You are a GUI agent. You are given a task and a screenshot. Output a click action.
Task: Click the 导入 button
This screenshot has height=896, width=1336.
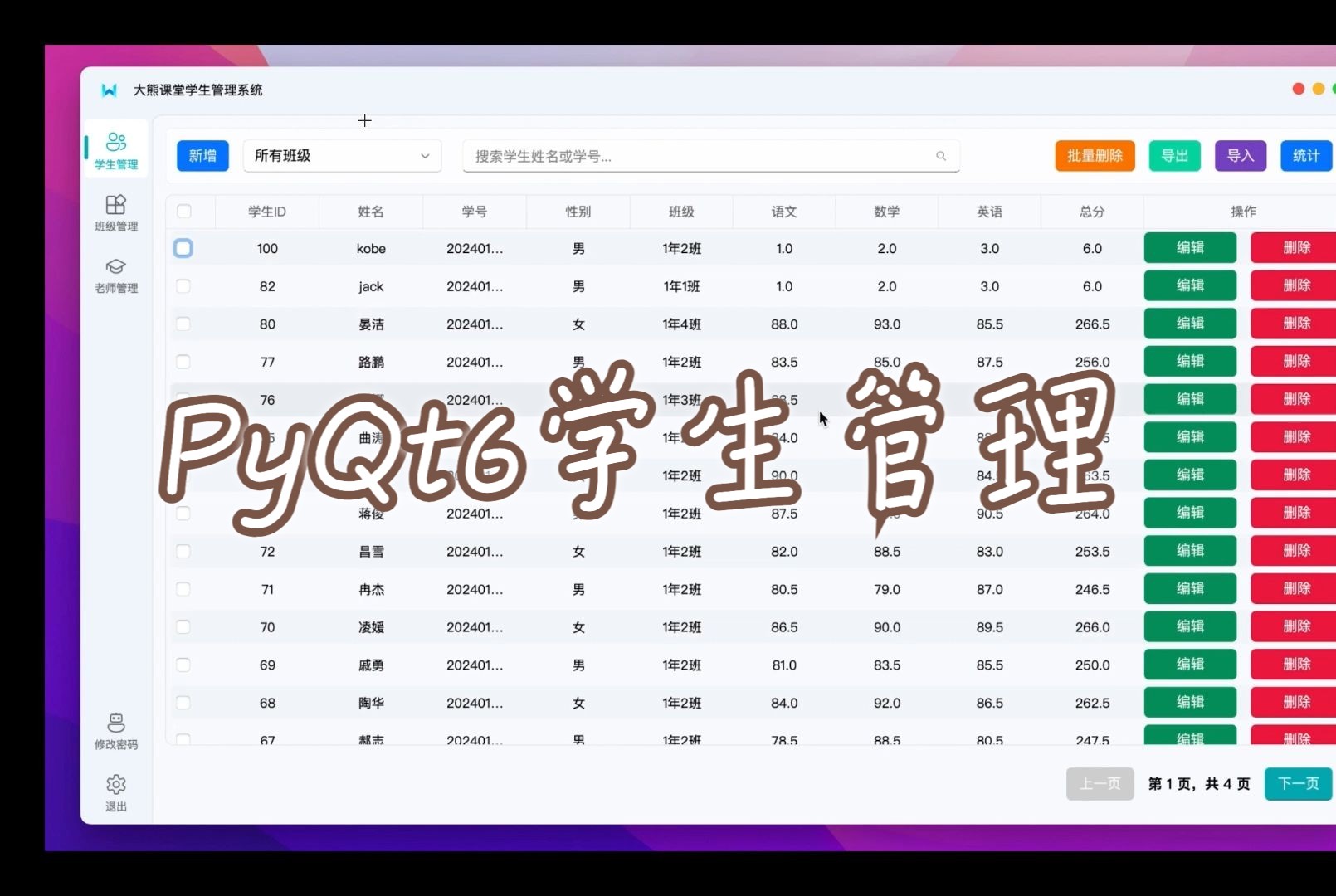tap(1241, 156)
